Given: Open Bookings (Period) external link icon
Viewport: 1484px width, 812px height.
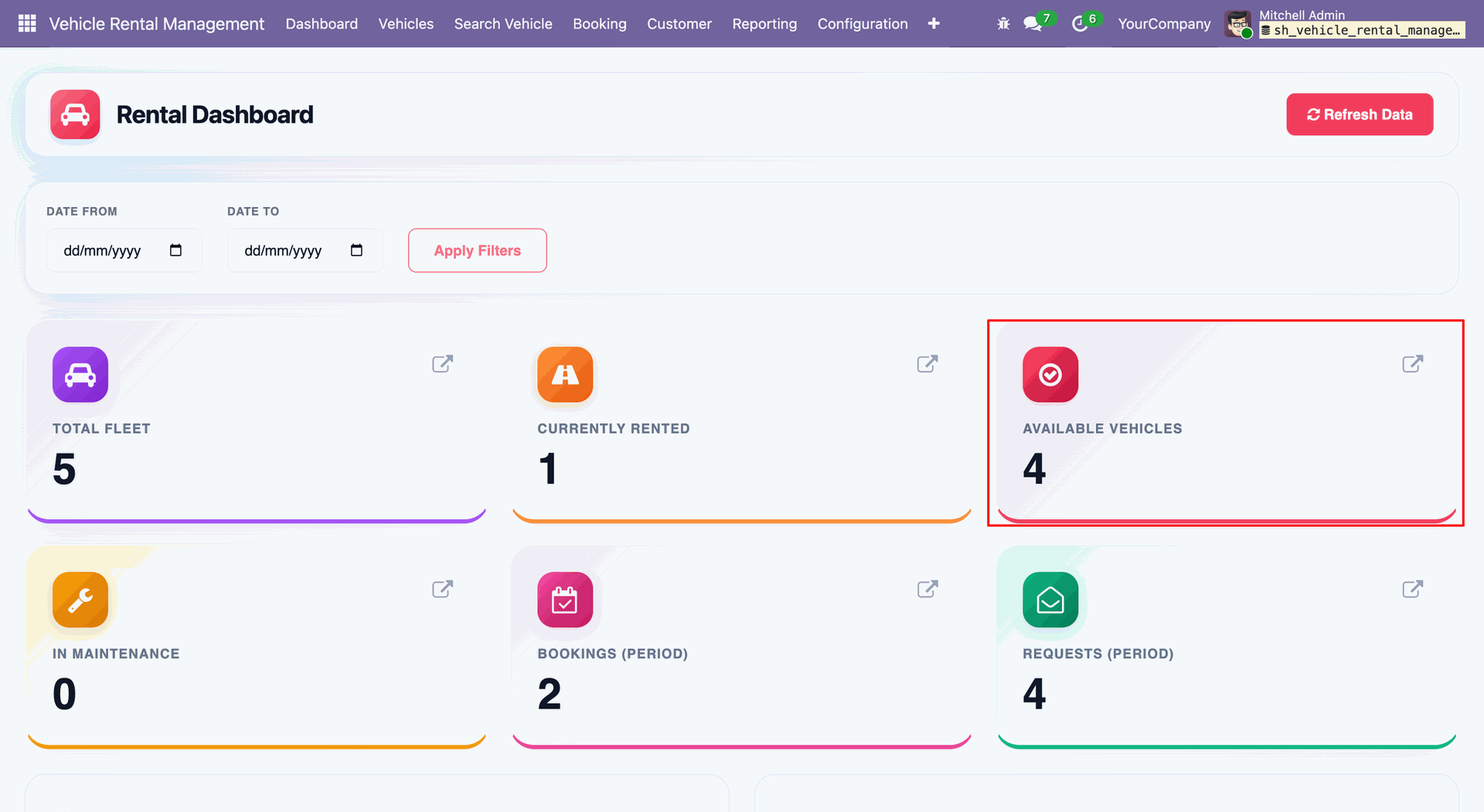Looking at the screenshot, I should (x=927, y=589).
